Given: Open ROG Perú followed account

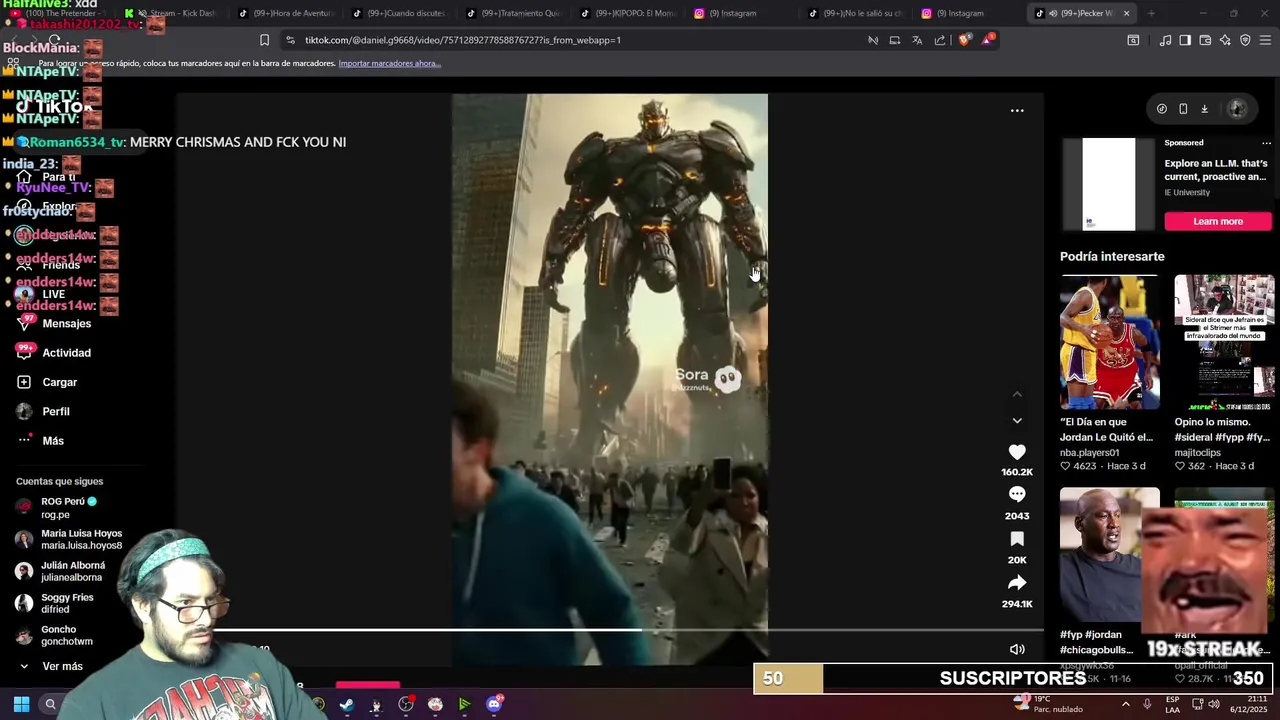Looking at the screenshot, I should pyautogui.click(x=68, y=508).
